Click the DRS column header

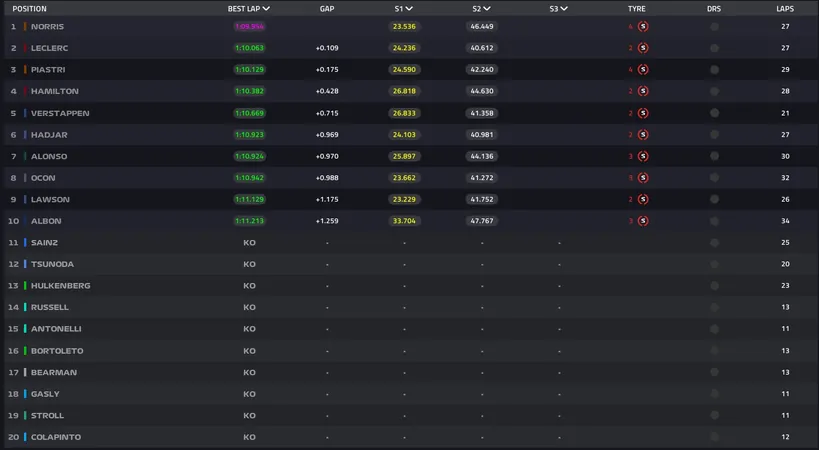pyautogui.click(x=714, y=9)
